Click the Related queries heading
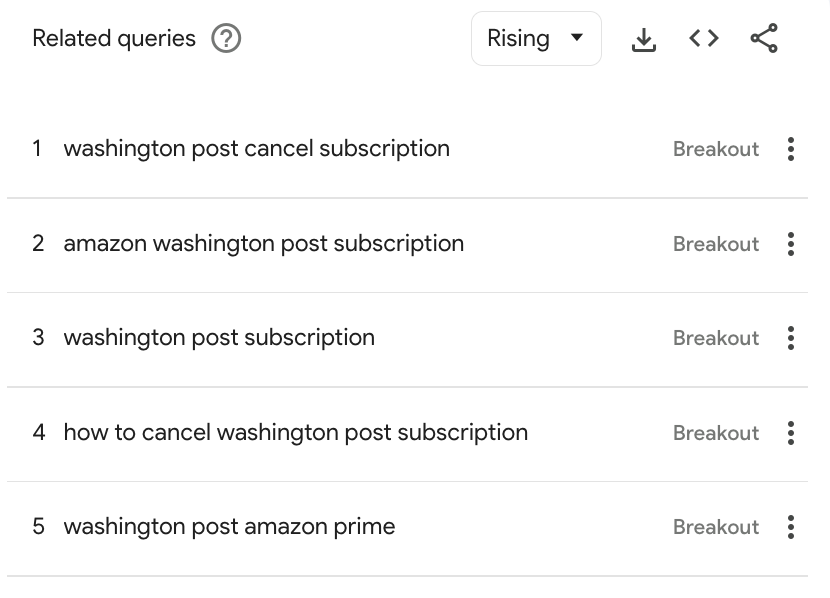830x598 pixels. pos(114,39)
